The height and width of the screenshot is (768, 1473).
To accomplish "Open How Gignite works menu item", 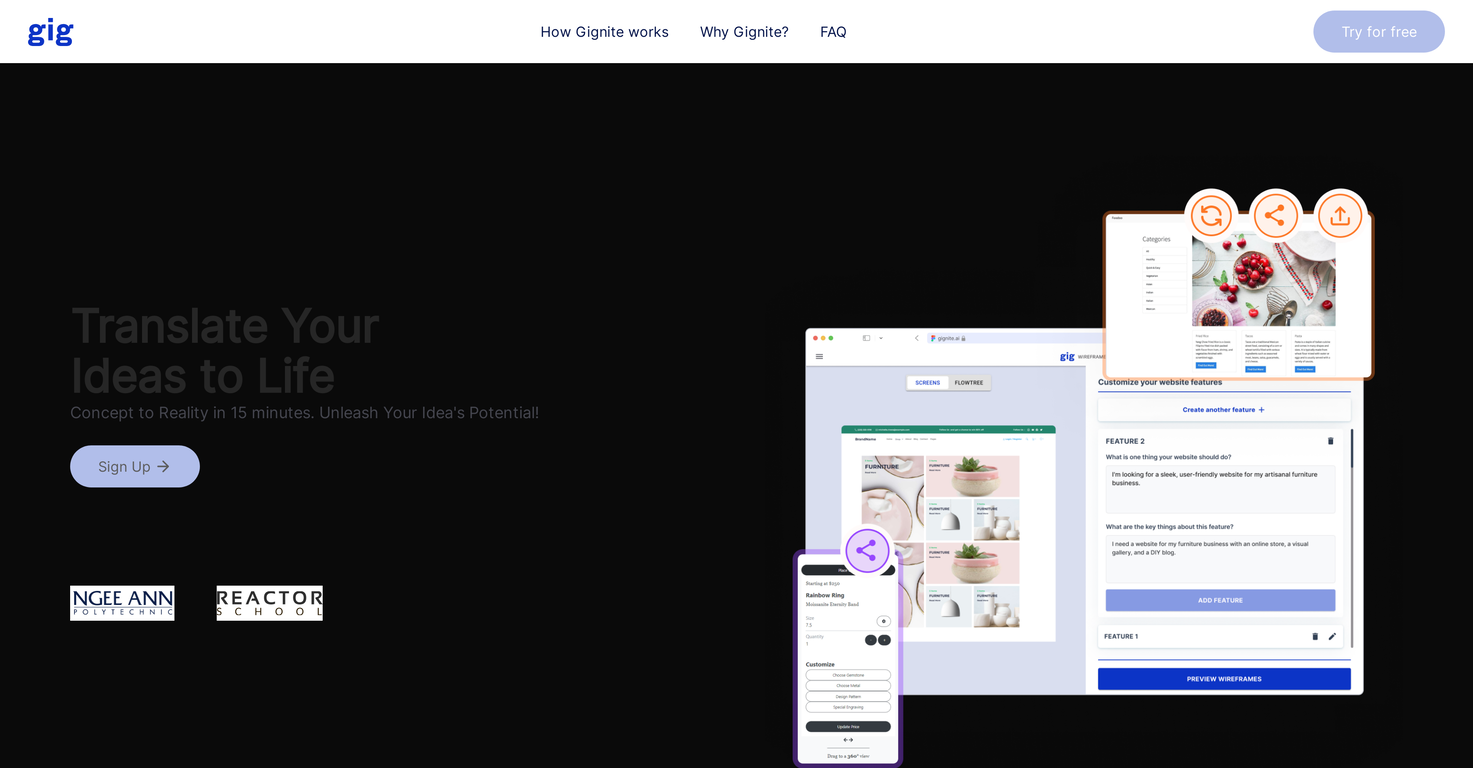I will [604, 32].
